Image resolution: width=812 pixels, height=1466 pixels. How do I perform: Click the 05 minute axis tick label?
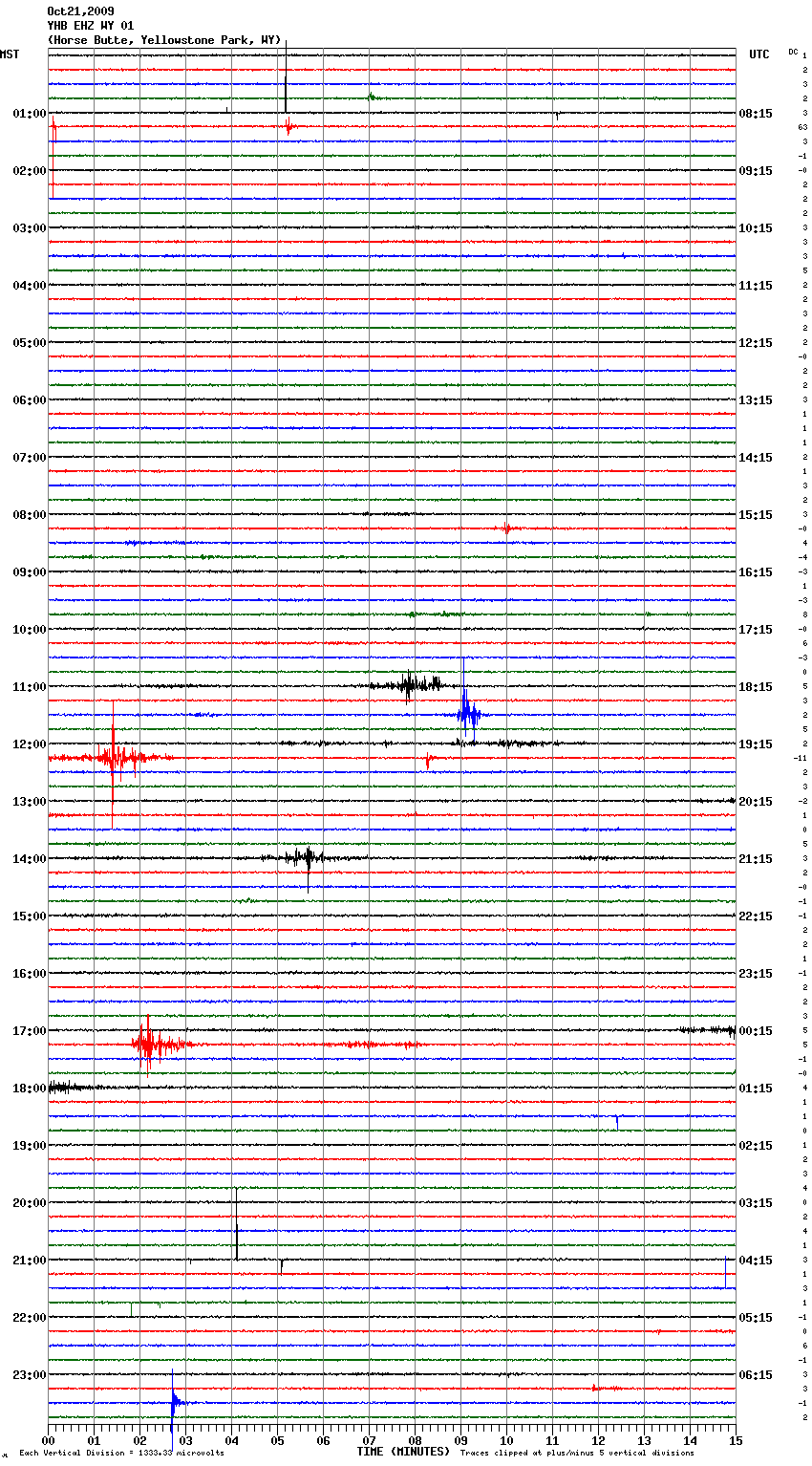pyautogui.click(x=277, y=1440)
